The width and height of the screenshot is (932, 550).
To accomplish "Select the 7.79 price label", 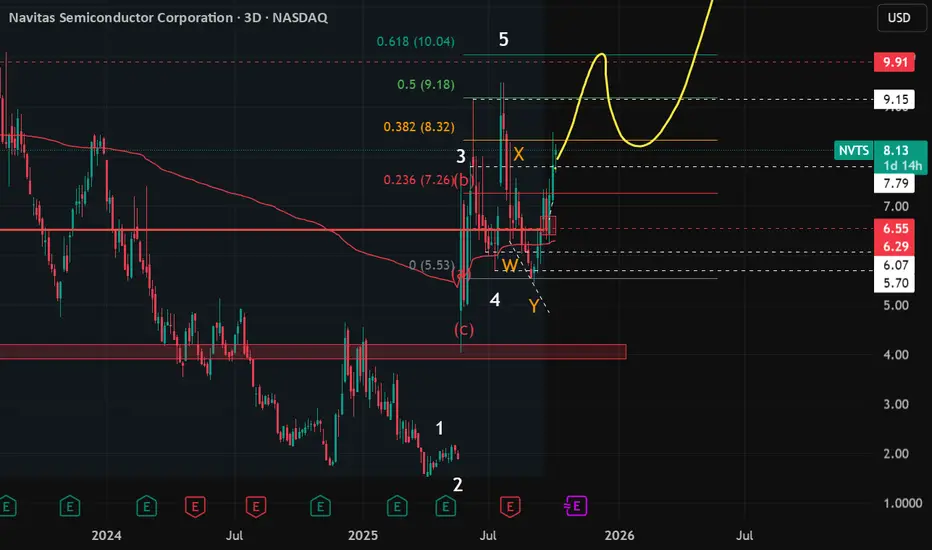I will point(894,183).
